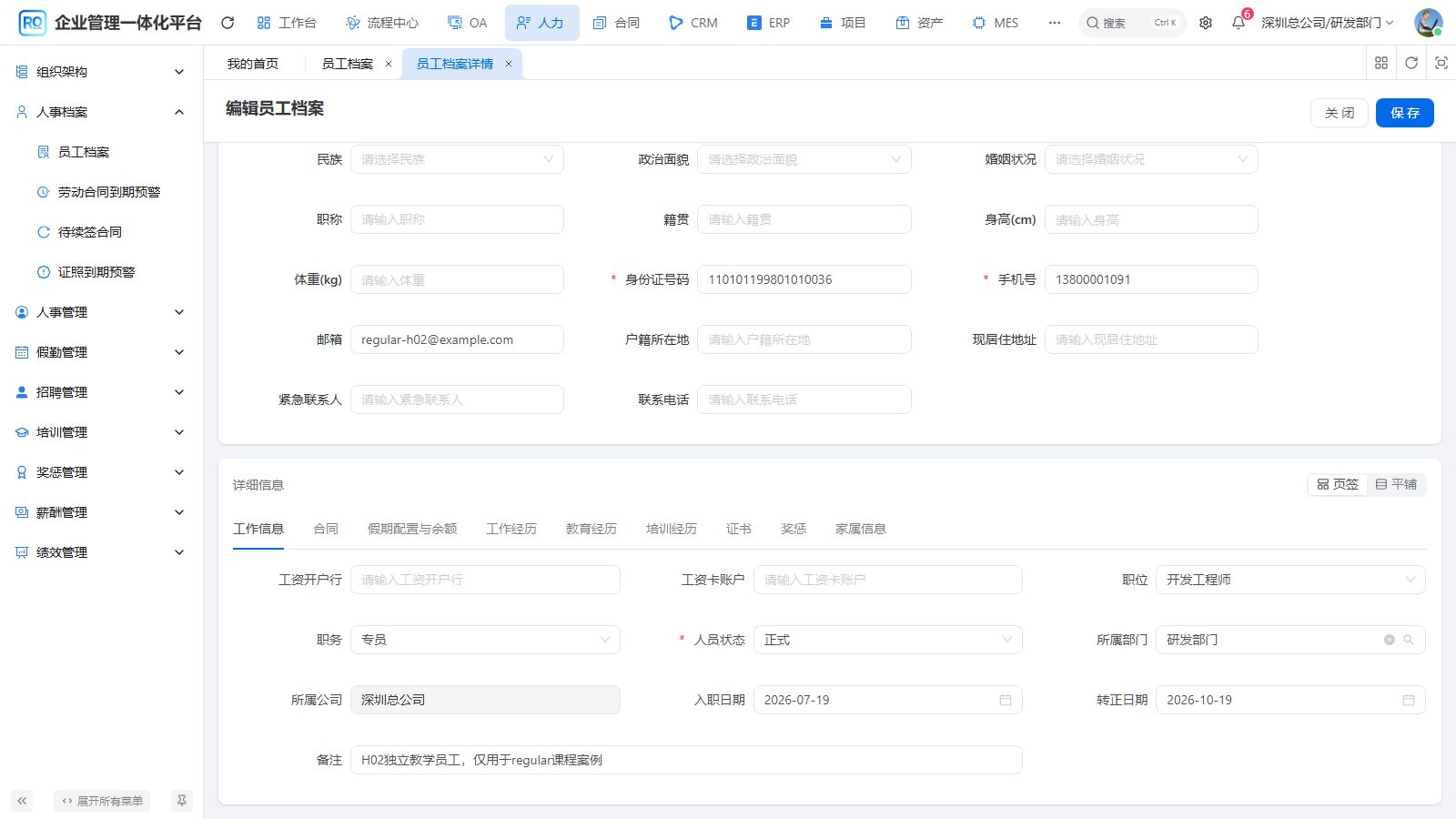
Task: Click the search icon in the 所属部门 field
Action: point(1409,640)
